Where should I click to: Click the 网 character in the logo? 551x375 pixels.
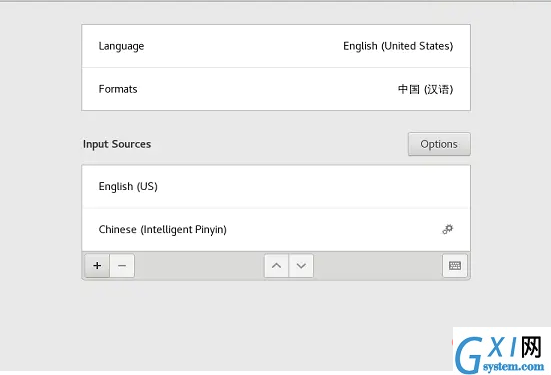tap(531, 347)
